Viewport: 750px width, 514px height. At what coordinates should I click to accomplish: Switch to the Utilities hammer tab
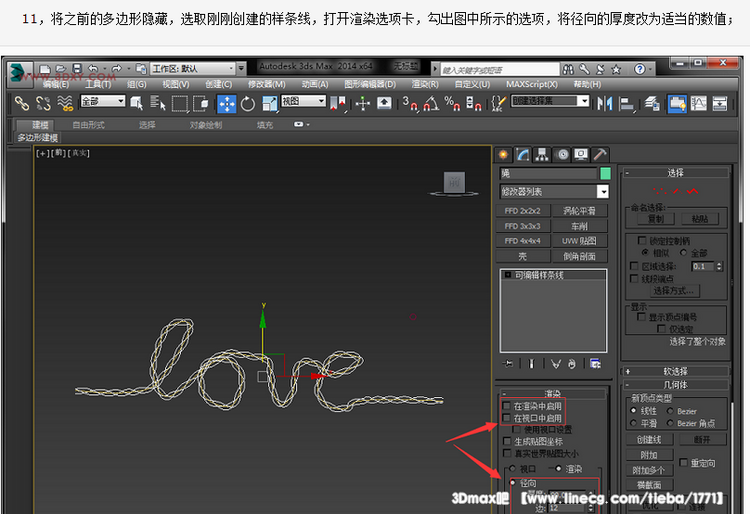coord(600,154)
